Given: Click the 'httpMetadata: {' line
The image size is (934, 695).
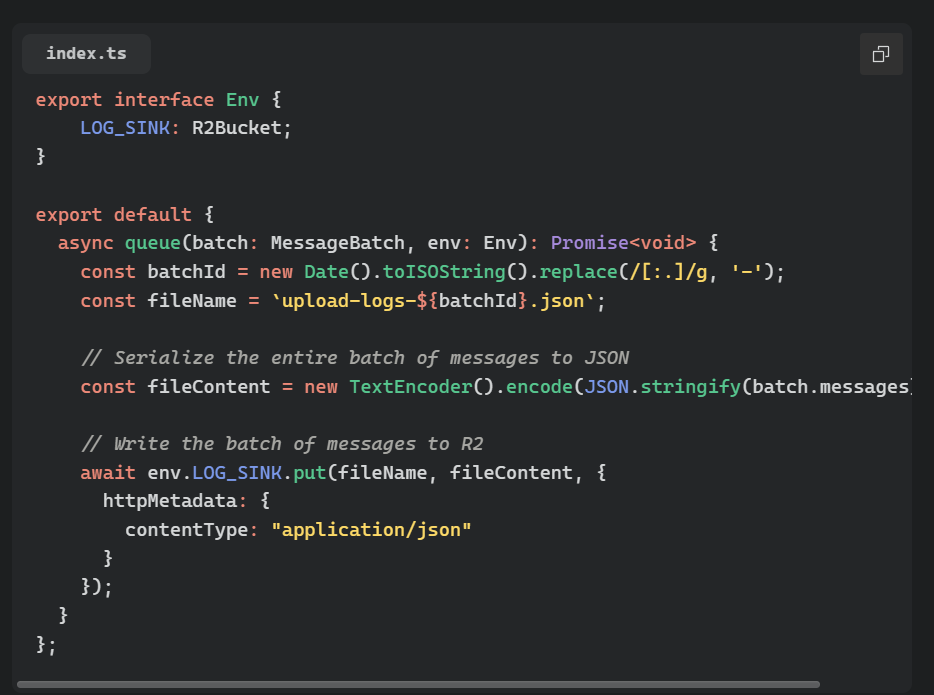Looking at the screenshot, I should click(186, 501).
